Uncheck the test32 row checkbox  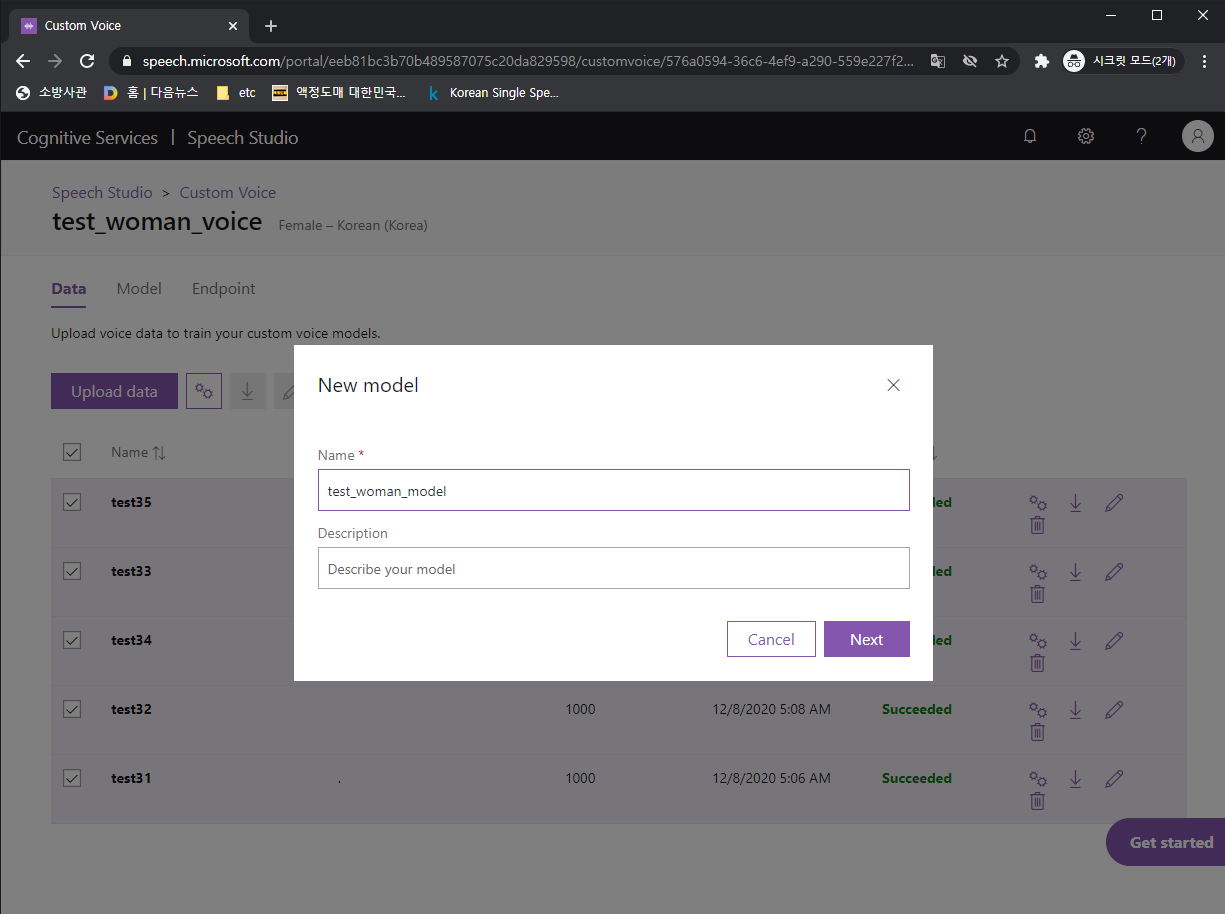[71, 709]
